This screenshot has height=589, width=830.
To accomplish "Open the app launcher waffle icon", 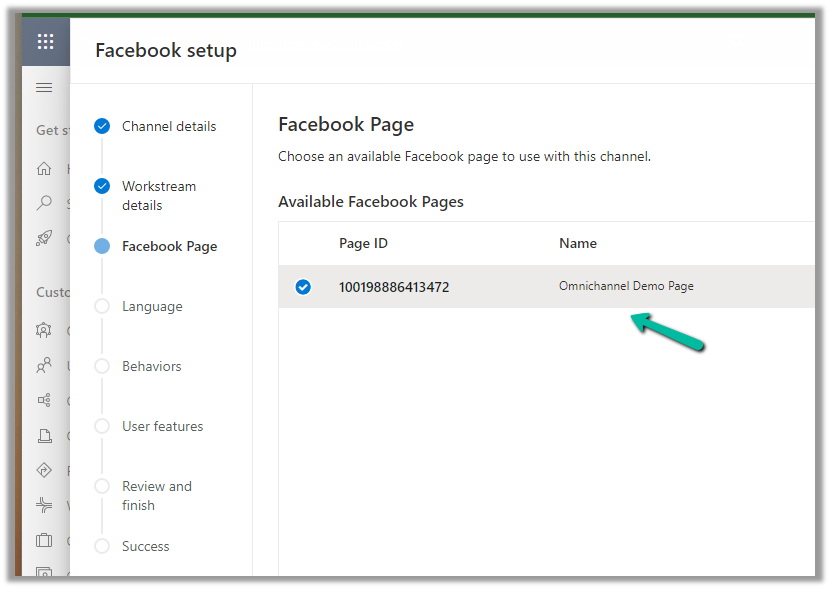I will (x=45, y=42).
